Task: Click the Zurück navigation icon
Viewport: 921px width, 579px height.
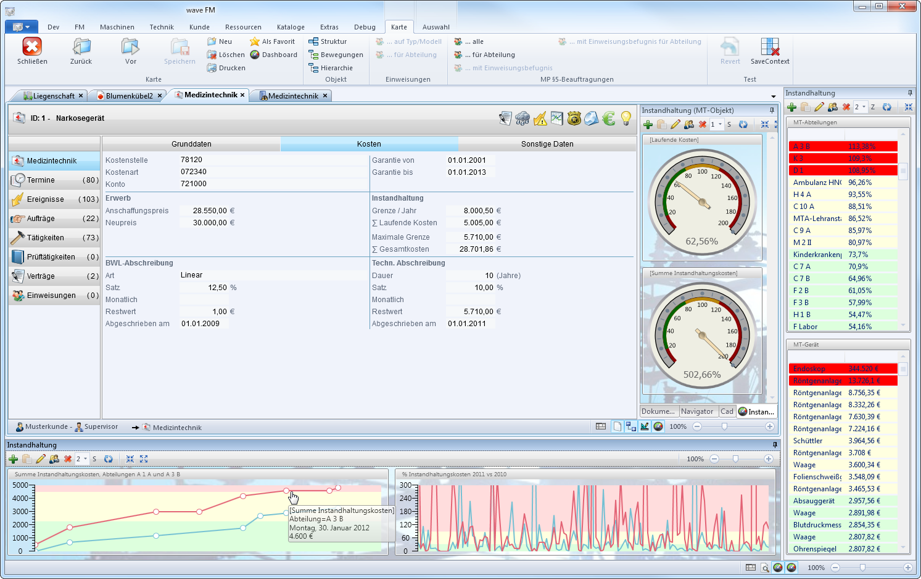Action: [81, 48]
